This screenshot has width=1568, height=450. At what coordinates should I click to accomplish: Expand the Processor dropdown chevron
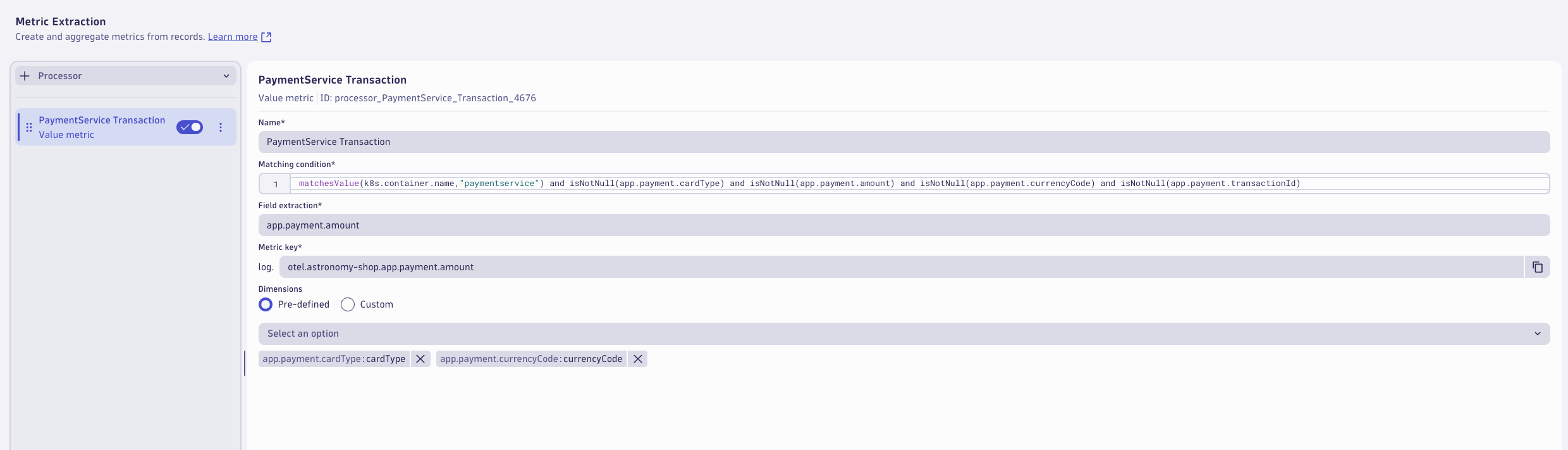pos(226,76)
